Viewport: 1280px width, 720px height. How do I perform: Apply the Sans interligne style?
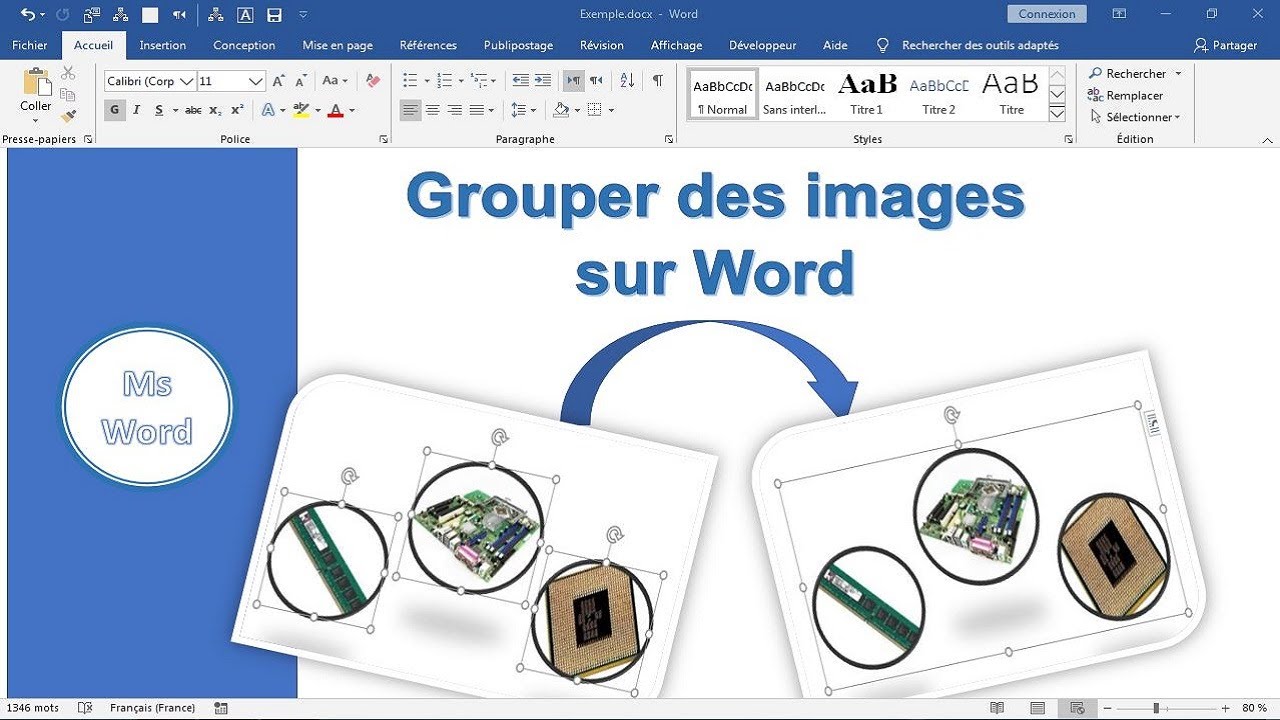[794, 95]
